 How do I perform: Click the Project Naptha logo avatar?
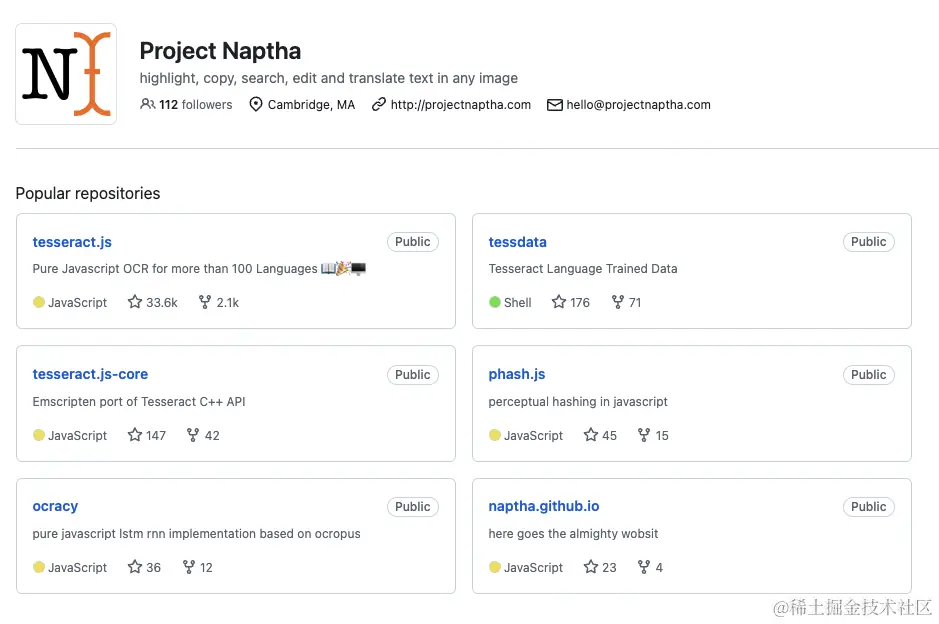tap(66, 74)
